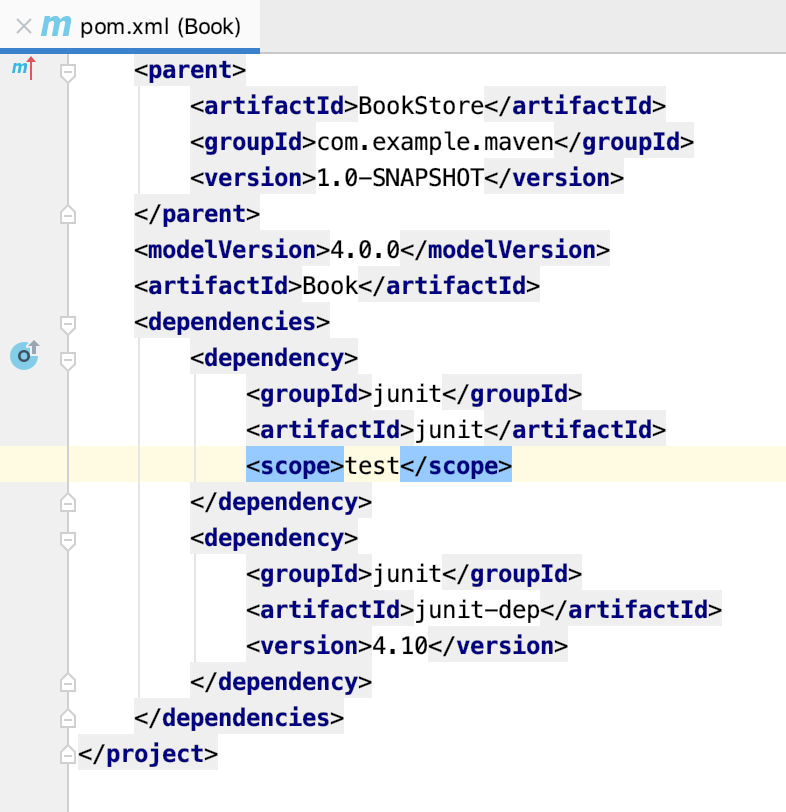Collapse the parent tag fold marker
The height and width of the screenshot is (812, 786).
pos(68,71)
